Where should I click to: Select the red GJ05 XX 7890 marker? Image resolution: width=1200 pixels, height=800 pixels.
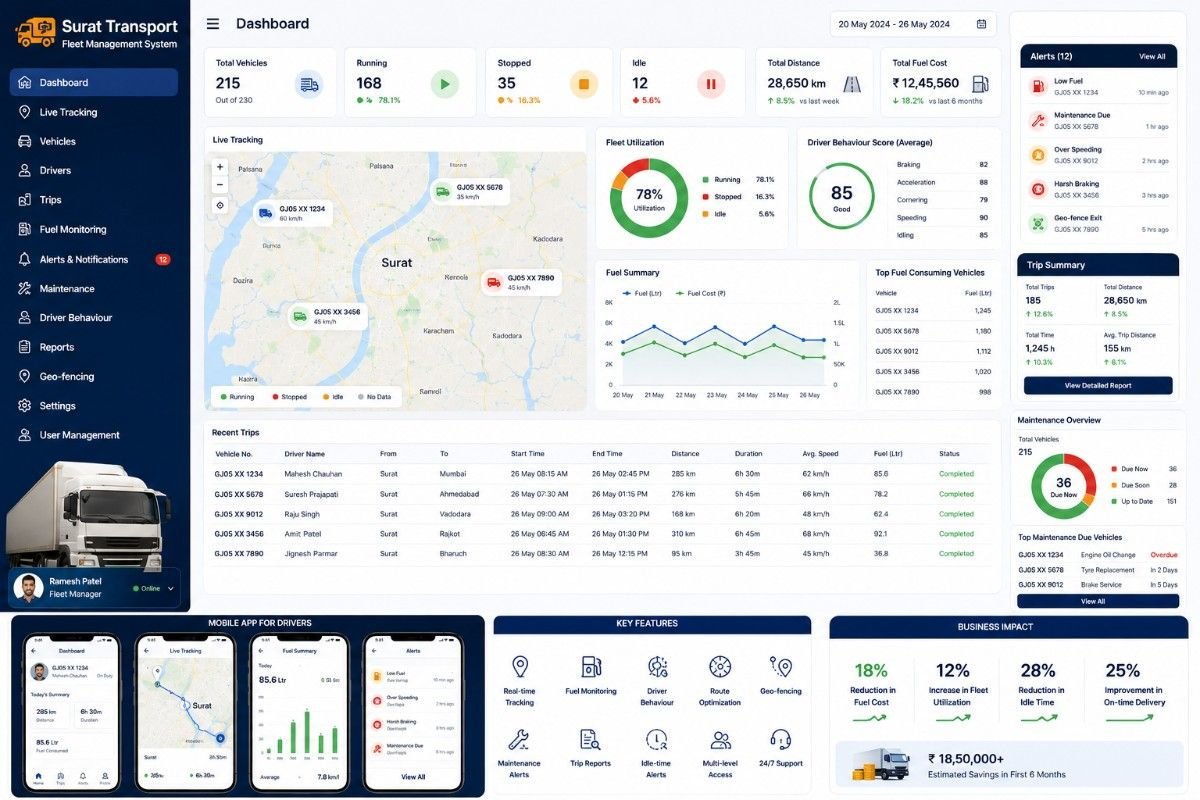pos(520,282)
